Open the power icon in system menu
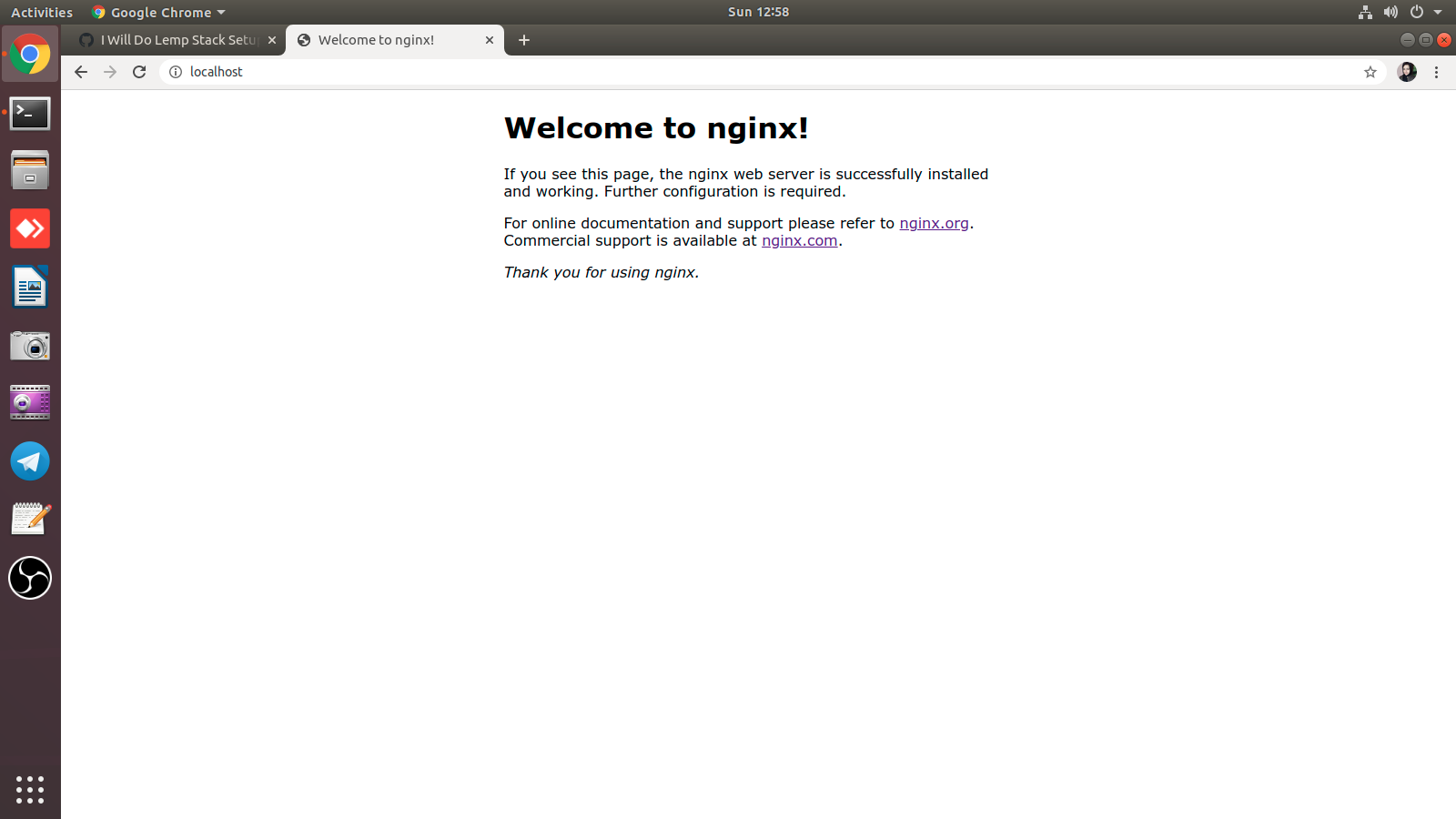This screenshot has height=819, width=1456. 1416,12
